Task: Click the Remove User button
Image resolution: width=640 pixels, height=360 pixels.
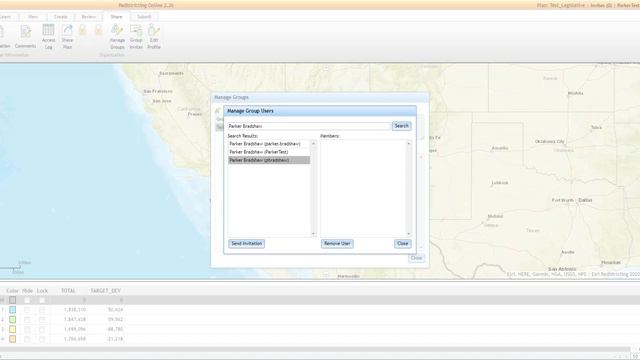Action: [337, 243]
